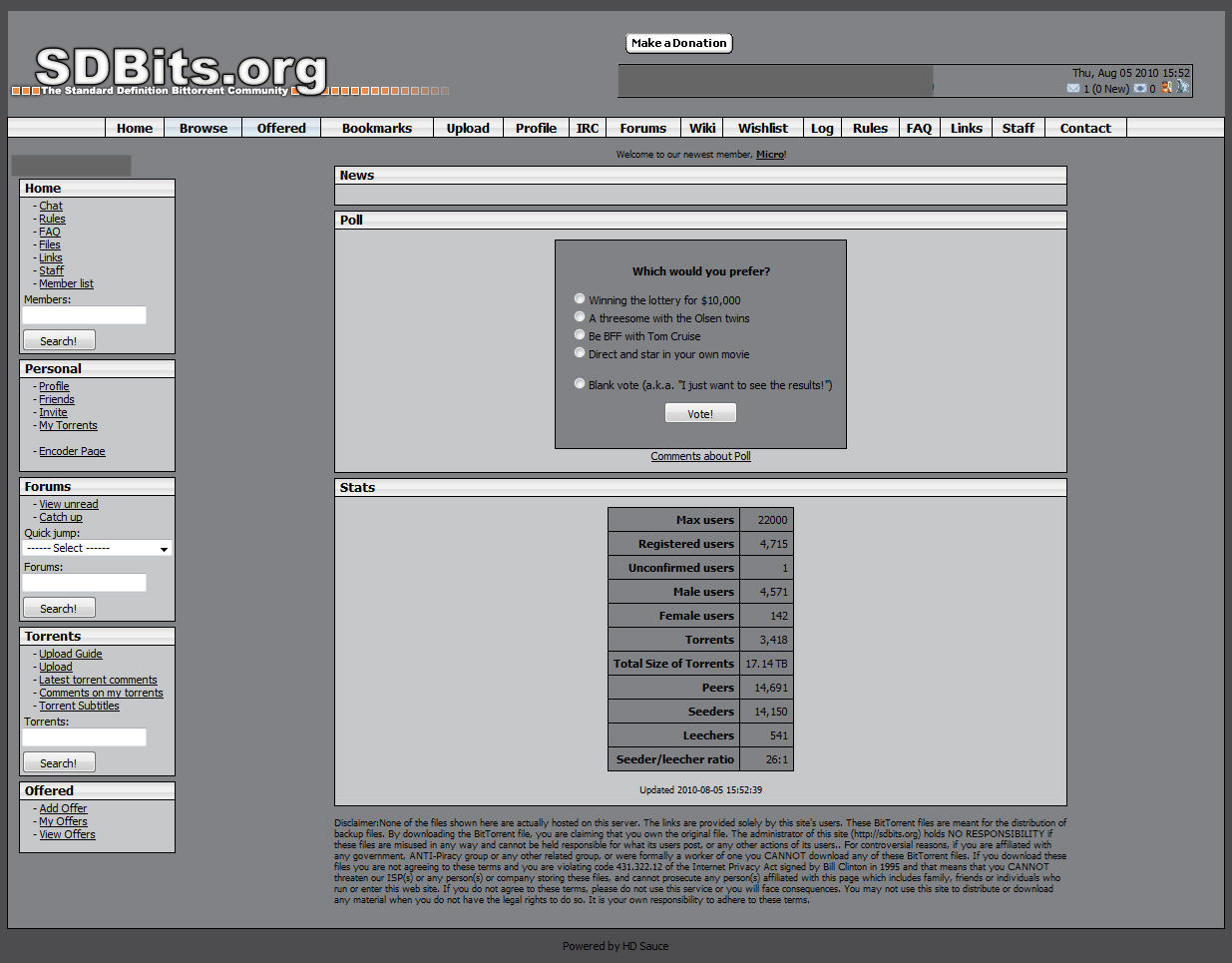Expand the Quick jump Select dropdown
This screenshot has height=963, width=1232.
(98, 548)
